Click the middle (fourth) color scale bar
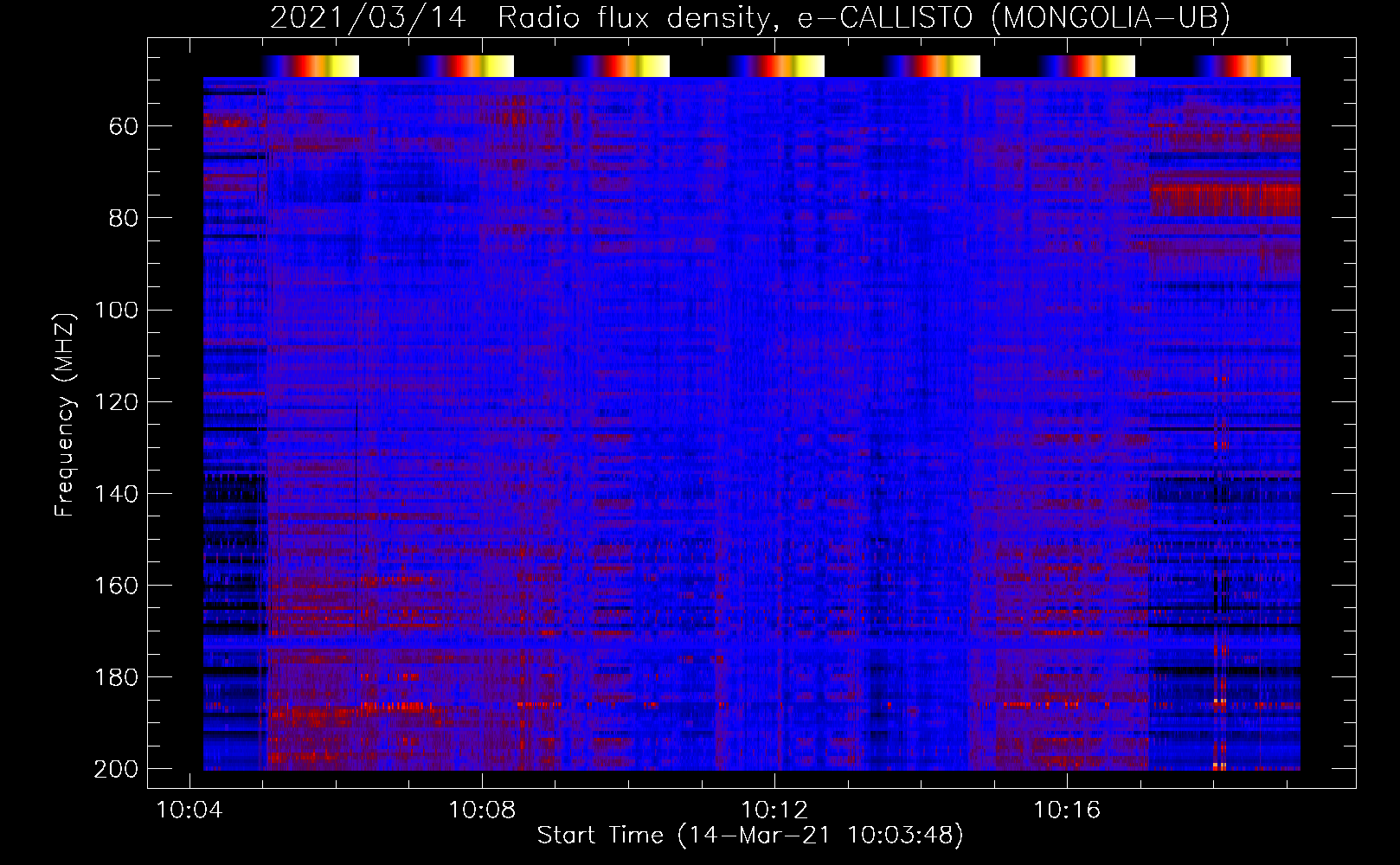 [776, 66]
